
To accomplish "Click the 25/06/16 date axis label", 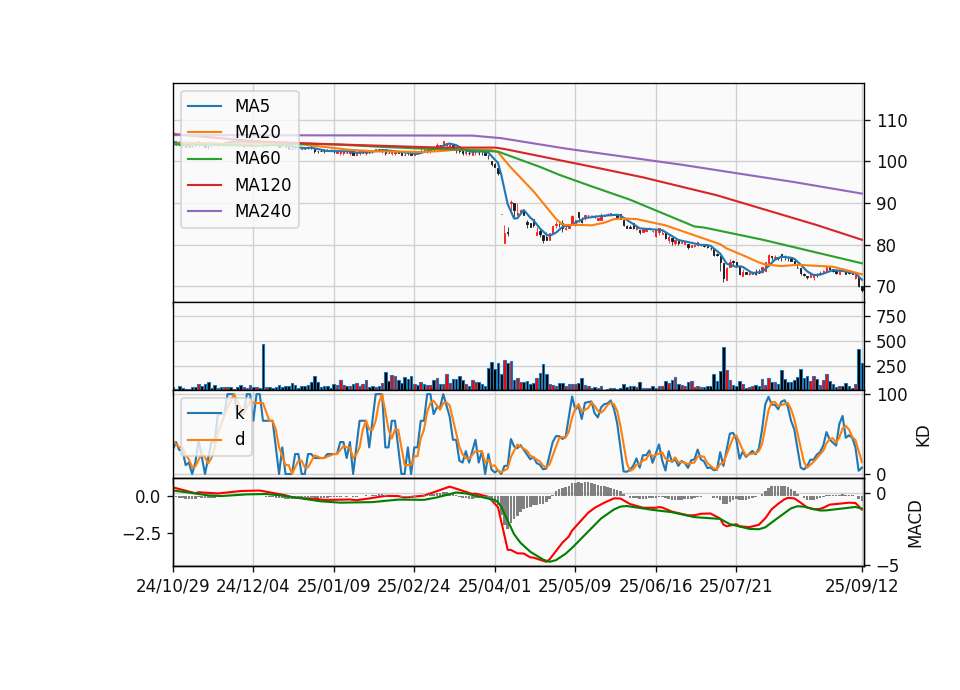I will (x=656, y=587).
